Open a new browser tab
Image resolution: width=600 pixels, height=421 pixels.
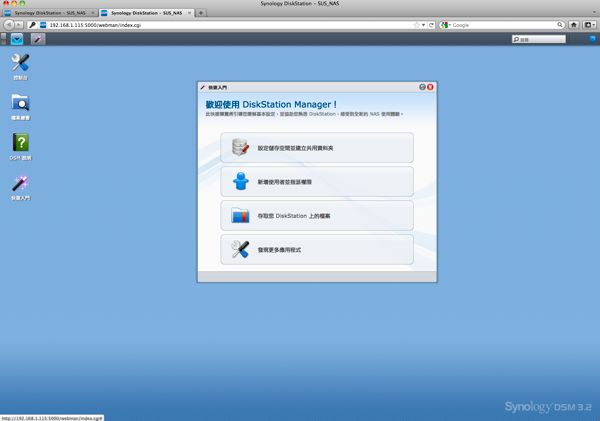pyautogui.click(x=201, y=13)
